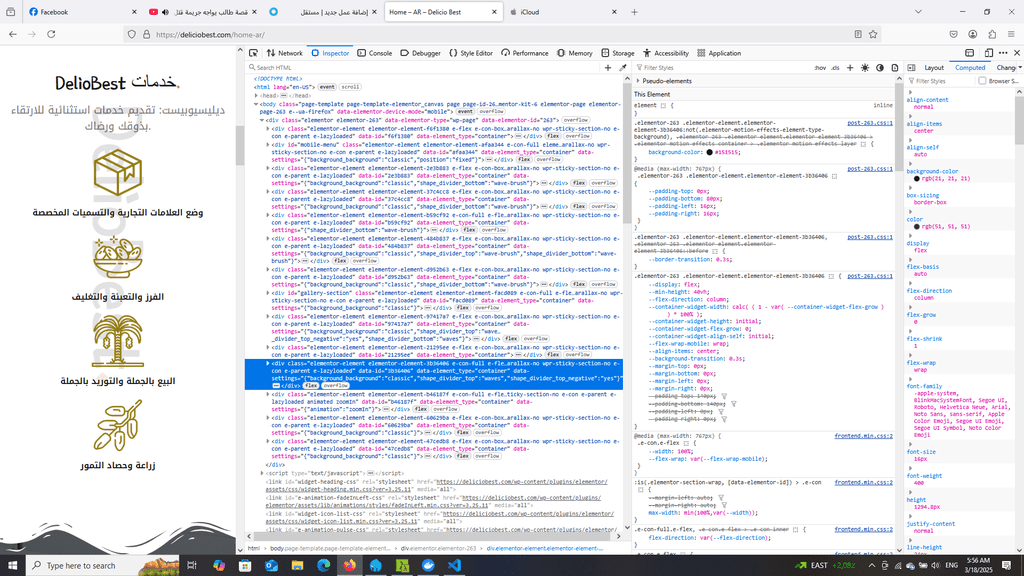The image size is (1024, 576).
Task: Mute the playing YouTube tab audio icon
Action: pos(165,12)
